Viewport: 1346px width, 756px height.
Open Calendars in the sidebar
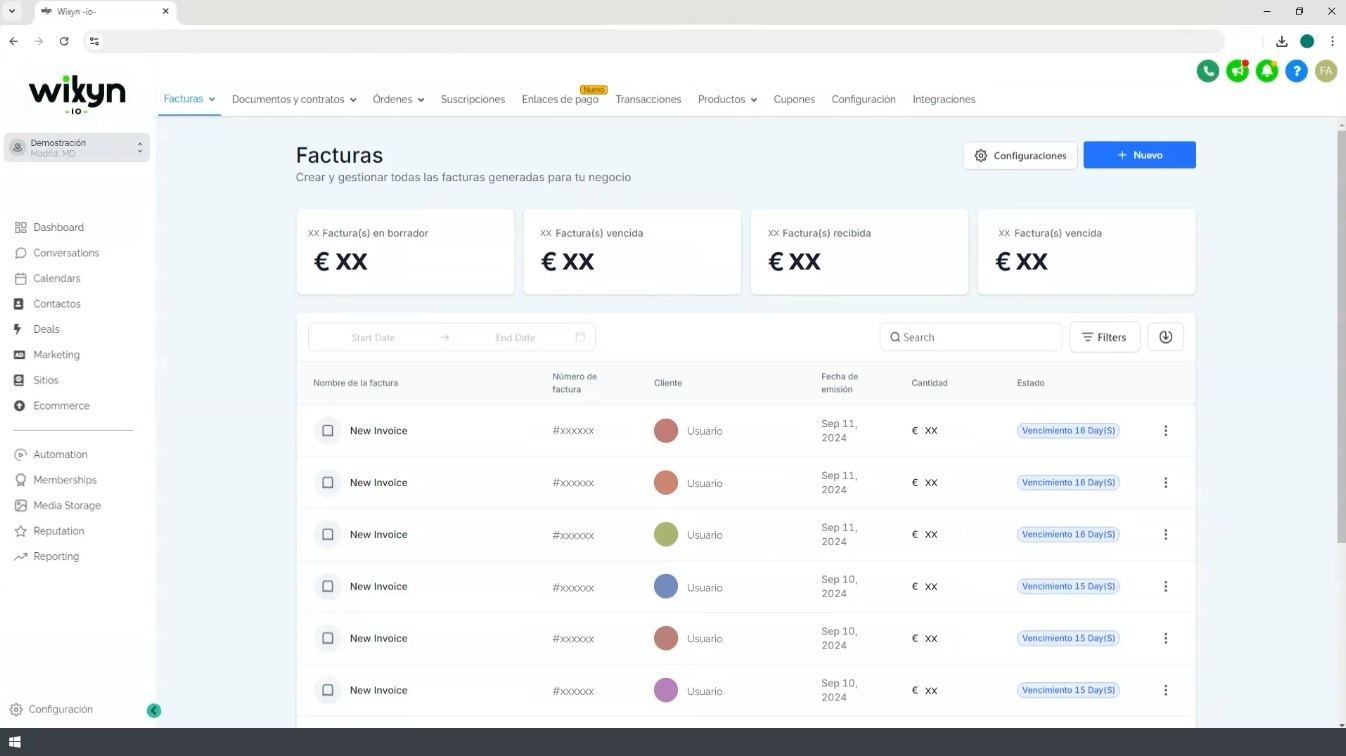[x=57, y=279]
